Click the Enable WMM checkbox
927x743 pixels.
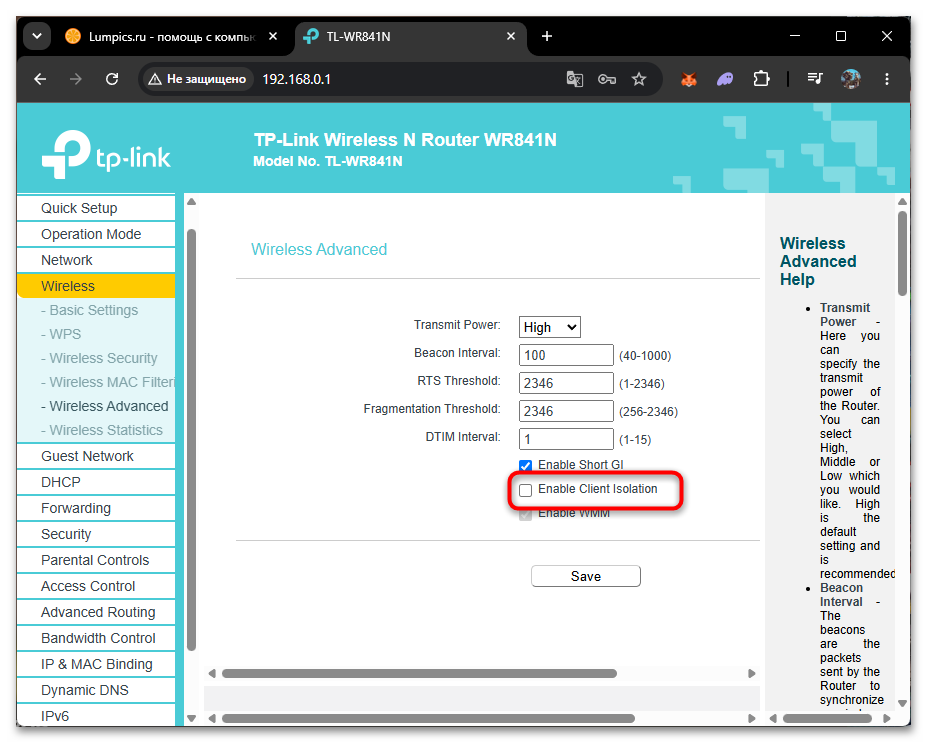tap(525, 514)
